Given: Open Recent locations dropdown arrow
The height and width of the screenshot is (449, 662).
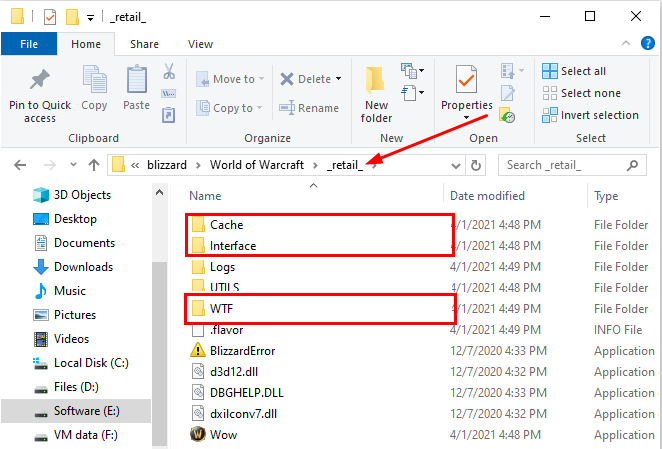Looking at the screenshot, I should 73,165.
